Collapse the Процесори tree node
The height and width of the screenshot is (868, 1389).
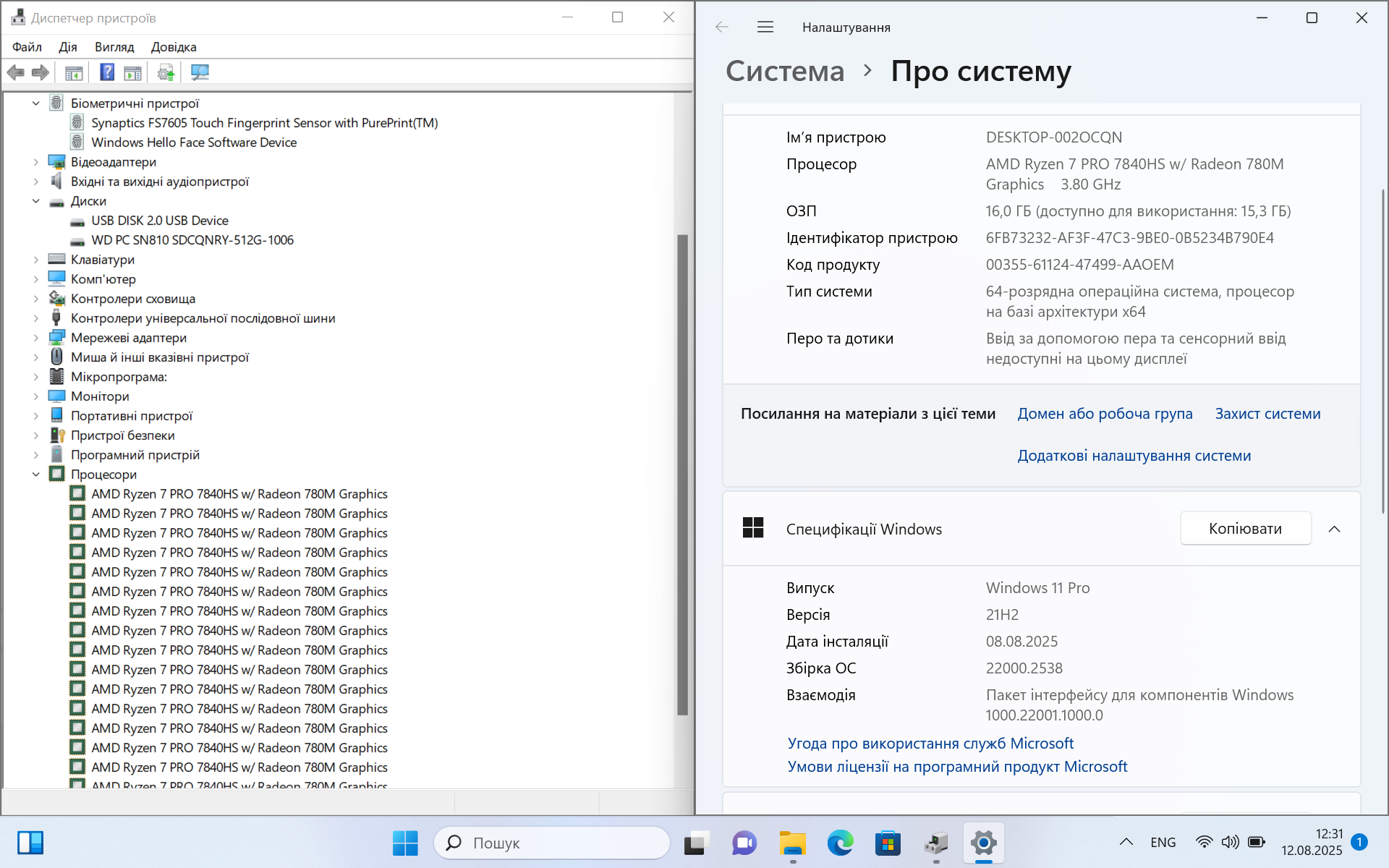(36, 475)
